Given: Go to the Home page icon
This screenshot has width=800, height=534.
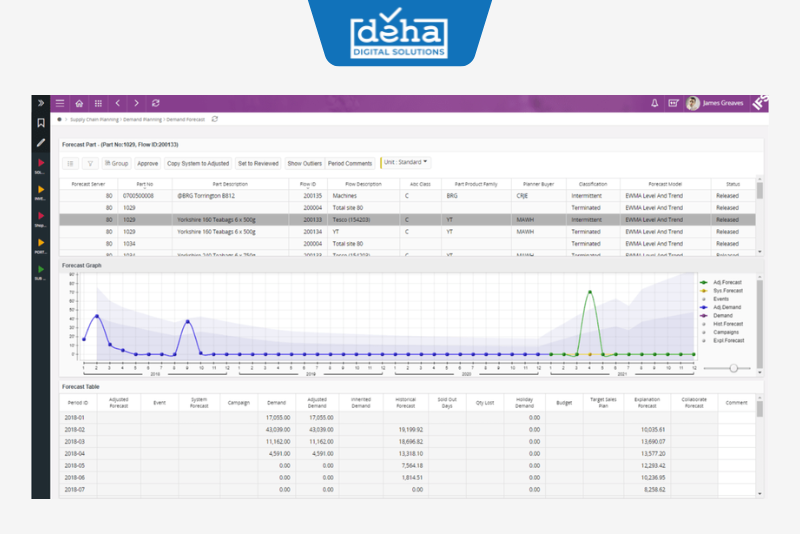Looking at the screenshot, I should (79, 103).
